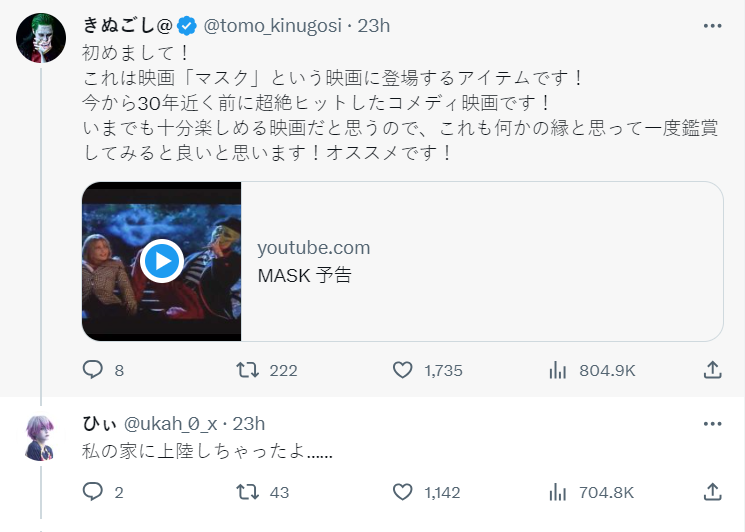Play the MASK trailer video
The height and width of the screenshot is (532, 745).
[161, 261]
